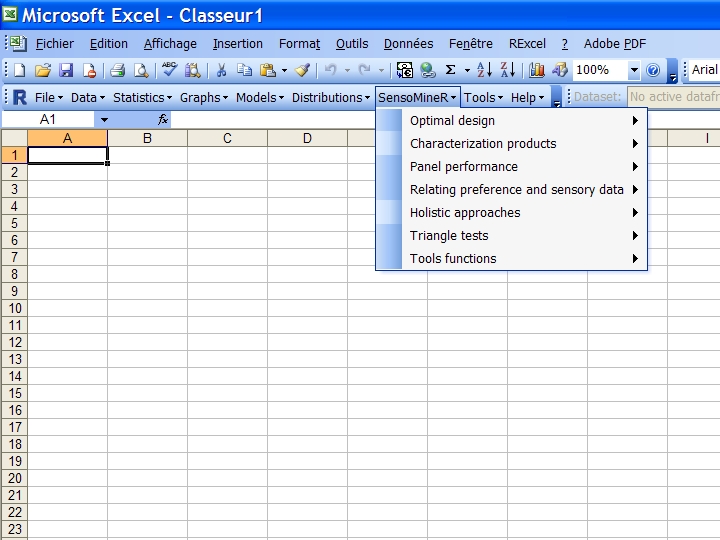The width and height of the screenshot is (720, 540).
Task: Click the Paste clipboard icon
Action: pos(268,70)
